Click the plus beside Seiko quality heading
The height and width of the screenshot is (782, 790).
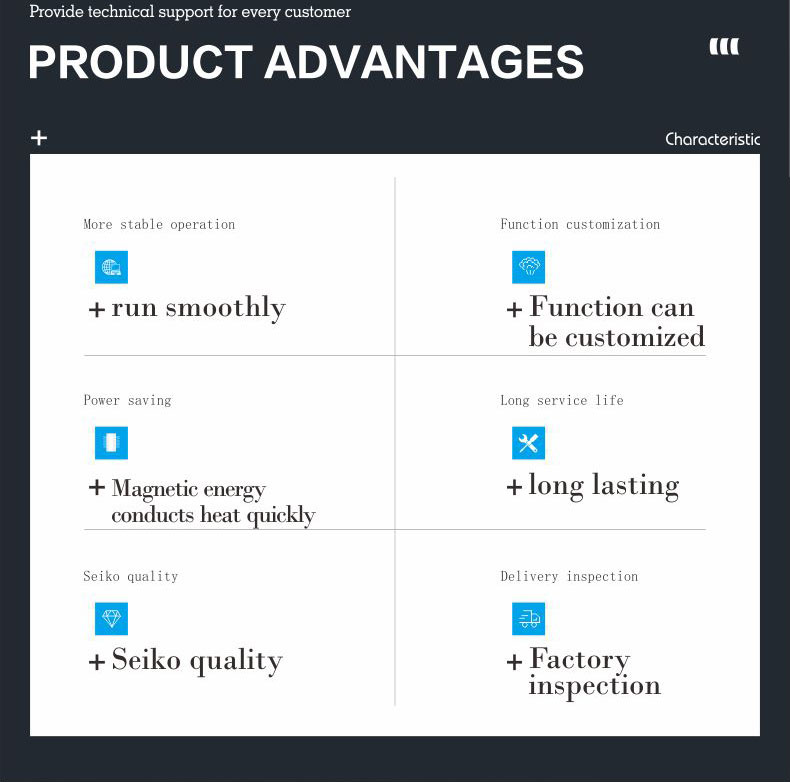tap(97, 663)
